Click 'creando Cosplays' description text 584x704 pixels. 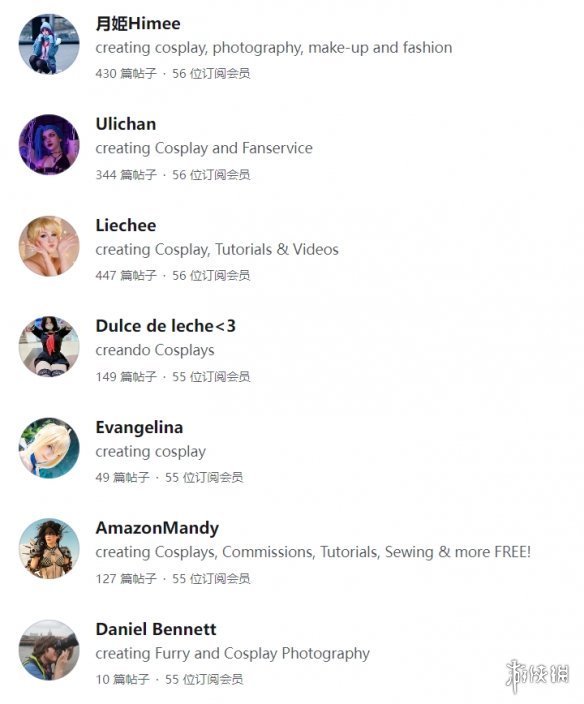click(155, 350)
